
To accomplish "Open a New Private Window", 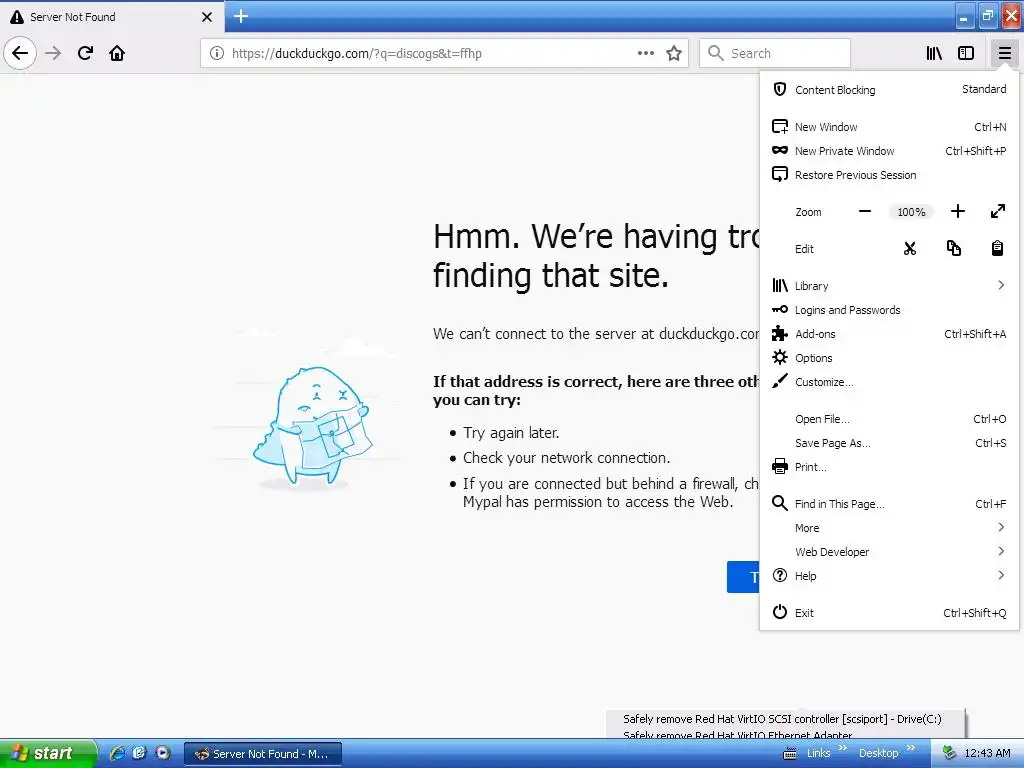I will tap(889, 151).
